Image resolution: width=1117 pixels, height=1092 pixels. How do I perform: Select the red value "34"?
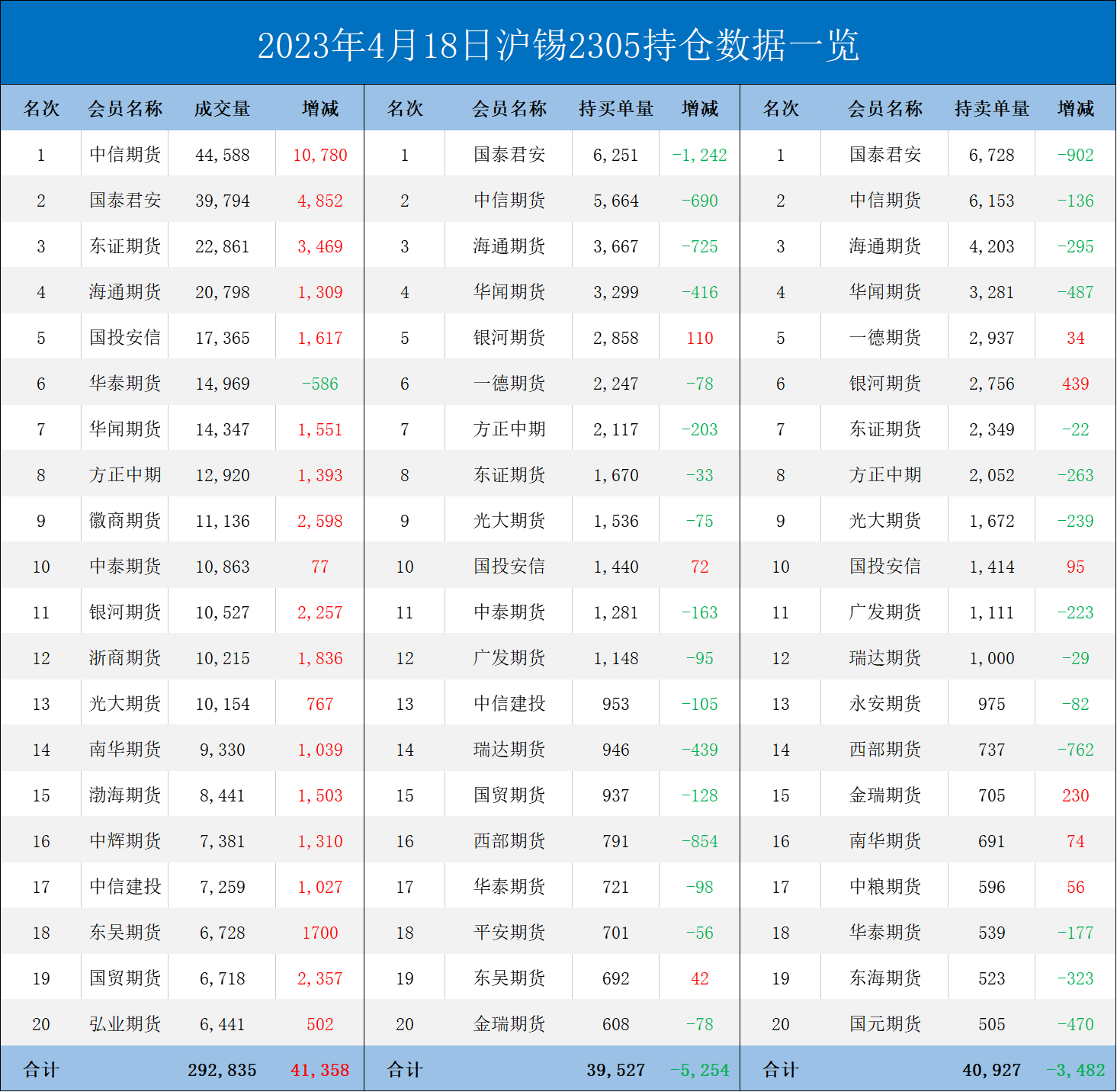(x=1076, y=338)
